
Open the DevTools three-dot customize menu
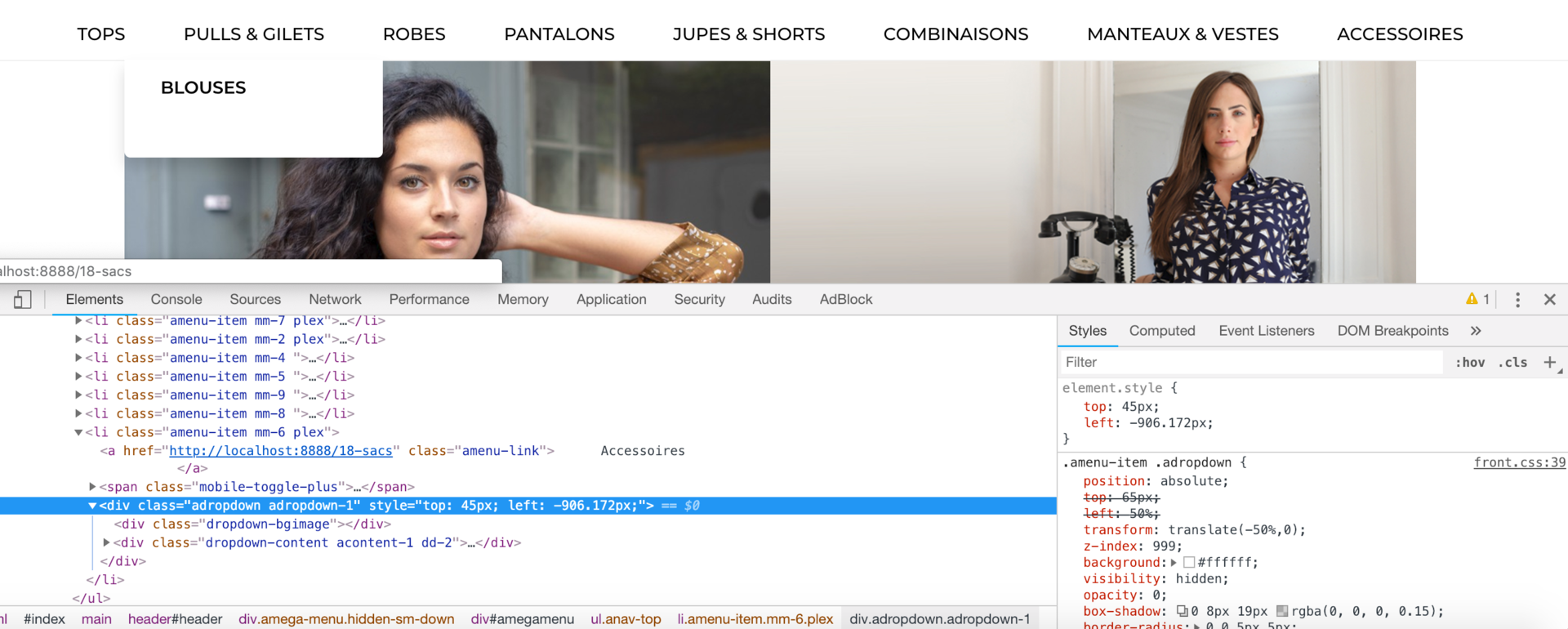pyautogui.click(x=1517, y=300)
